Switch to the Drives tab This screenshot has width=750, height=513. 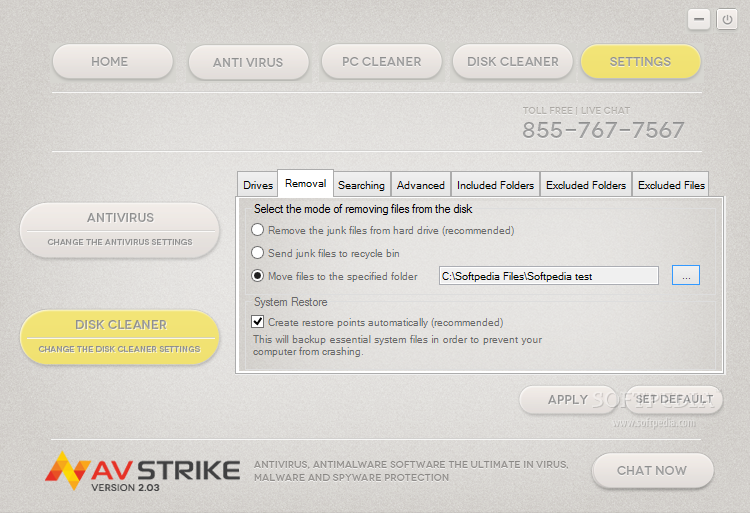coord(258,185)
